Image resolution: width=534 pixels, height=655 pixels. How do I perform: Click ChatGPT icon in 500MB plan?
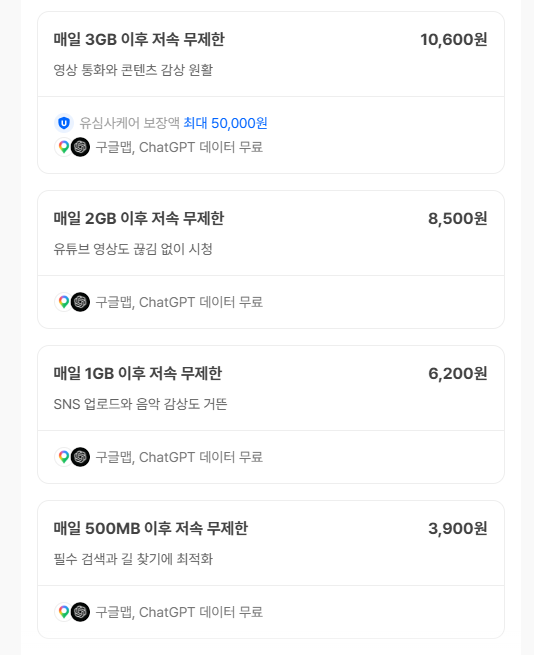[x=80, y=612]
